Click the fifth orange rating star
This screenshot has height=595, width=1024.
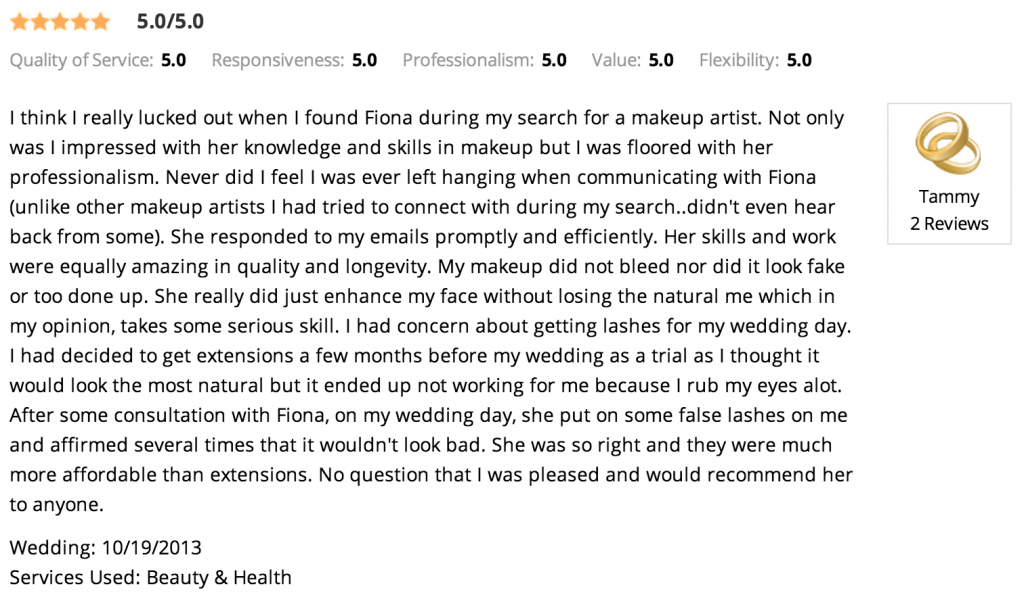(x=101, y=22)
